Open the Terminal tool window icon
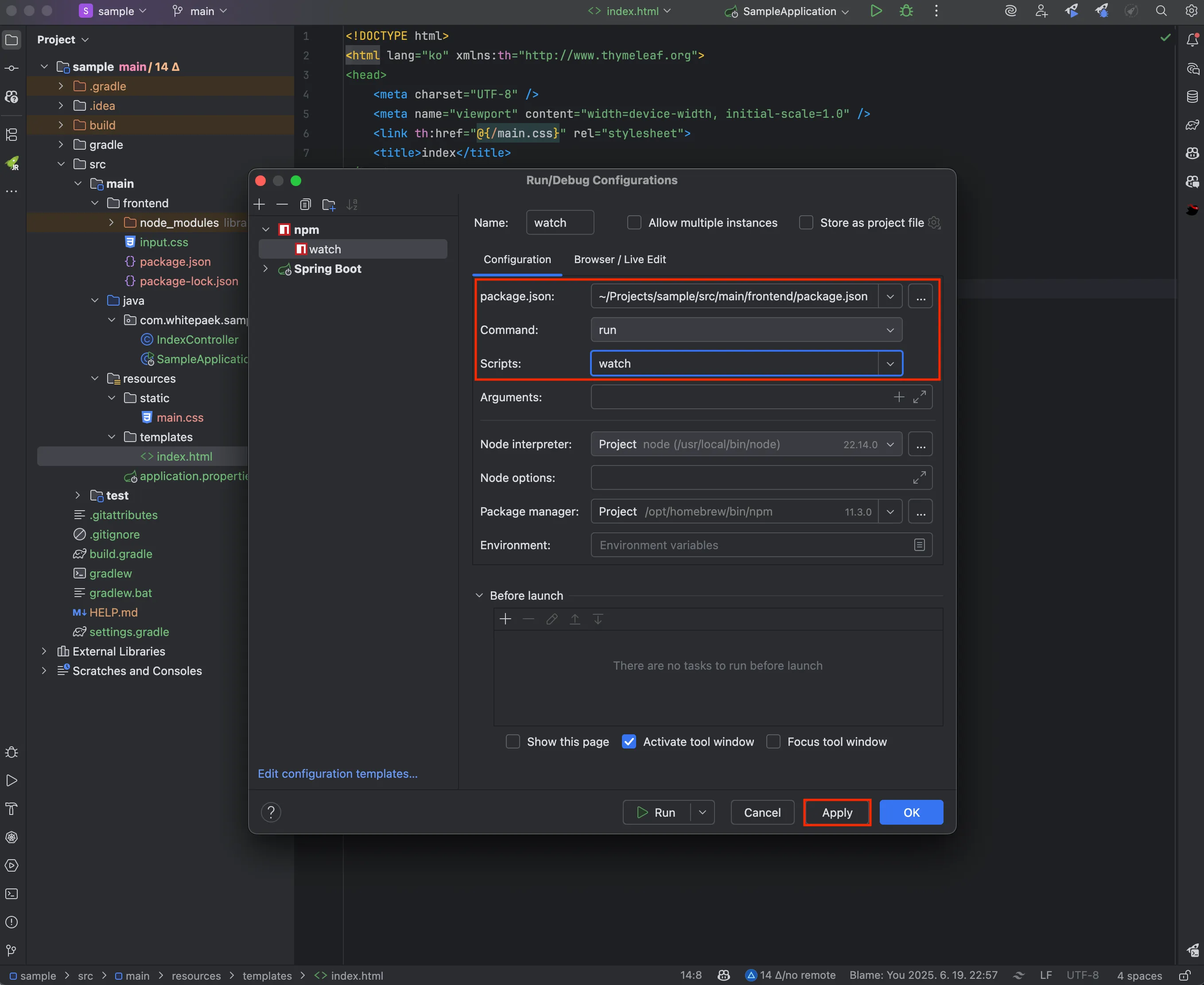The height and width of the screenshot is (985, 1204). click(12, 894)
